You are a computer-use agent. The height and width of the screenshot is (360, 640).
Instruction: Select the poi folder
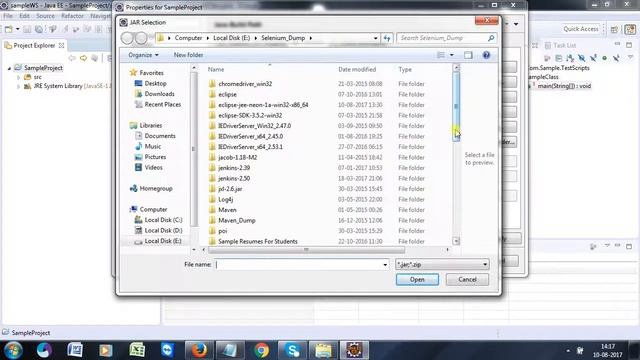222,231
